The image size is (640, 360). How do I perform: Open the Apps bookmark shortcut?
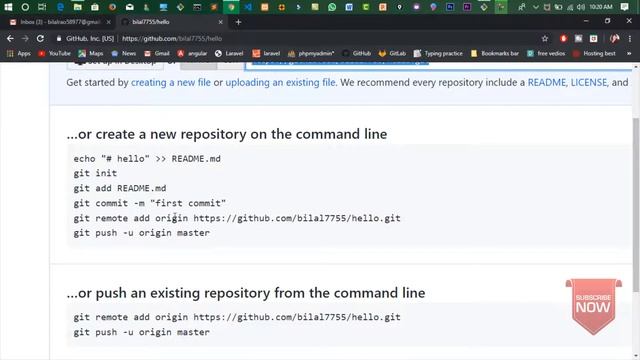pos(19,53)
